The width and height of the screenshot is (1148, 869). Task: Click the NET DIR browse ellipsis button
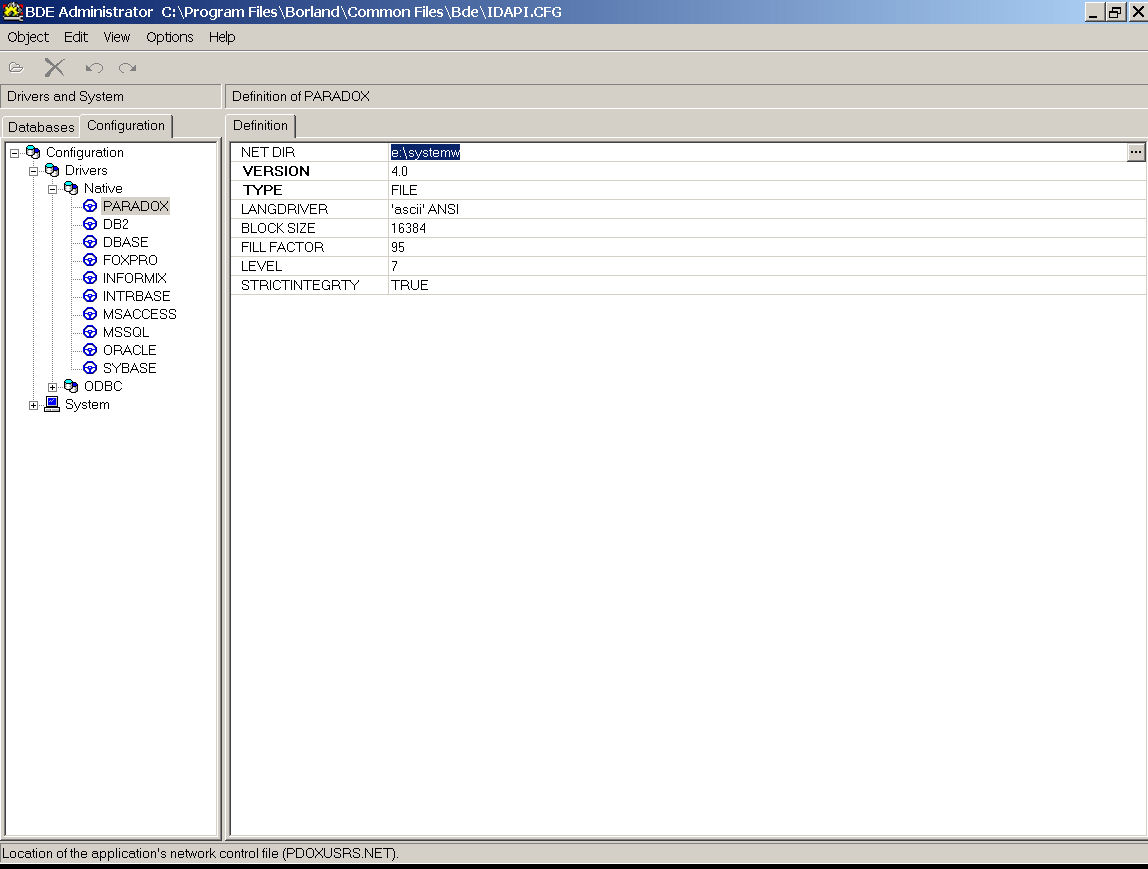1135,152
